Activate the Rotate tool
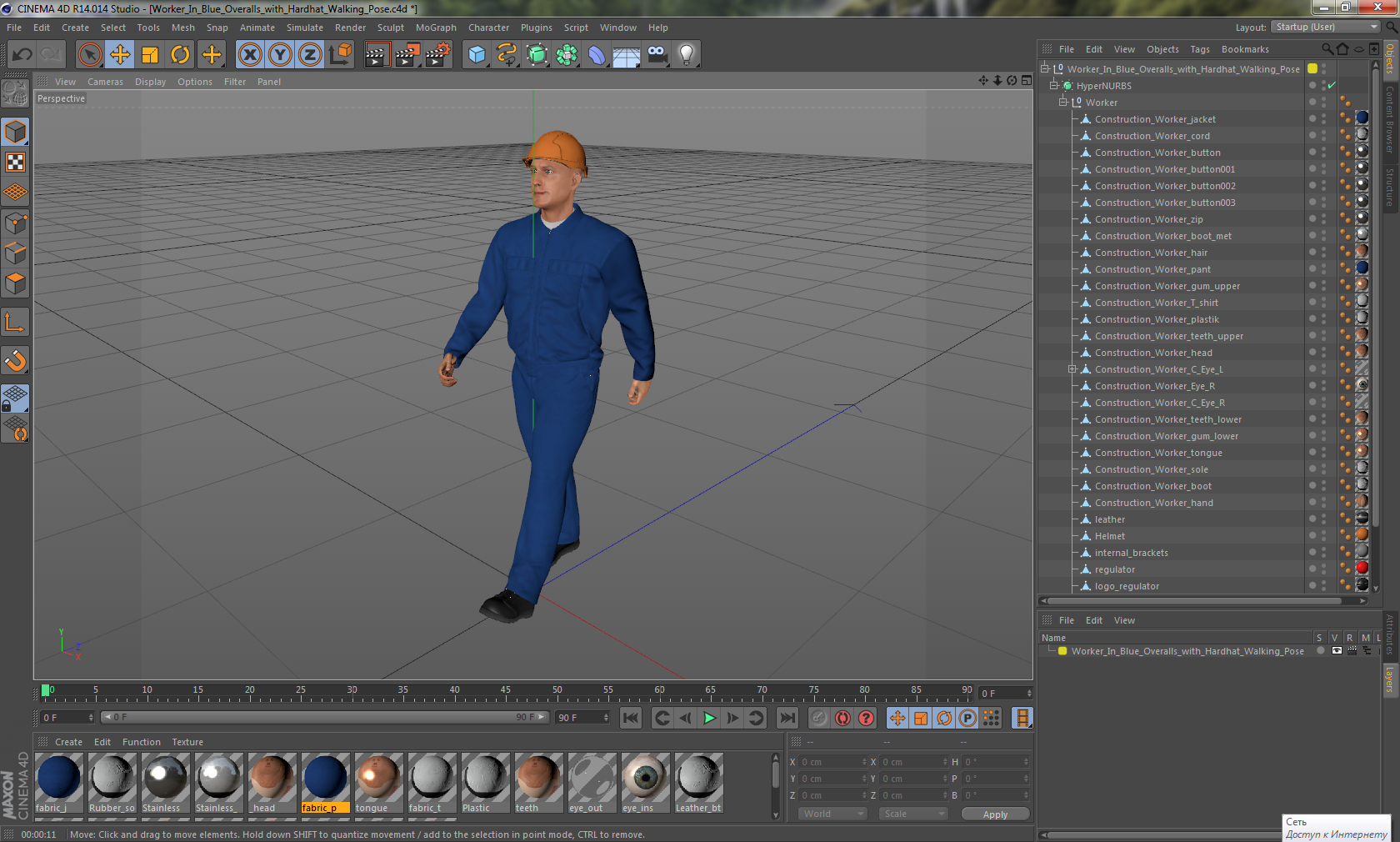 pyautogui.click(x=180, y=55)
